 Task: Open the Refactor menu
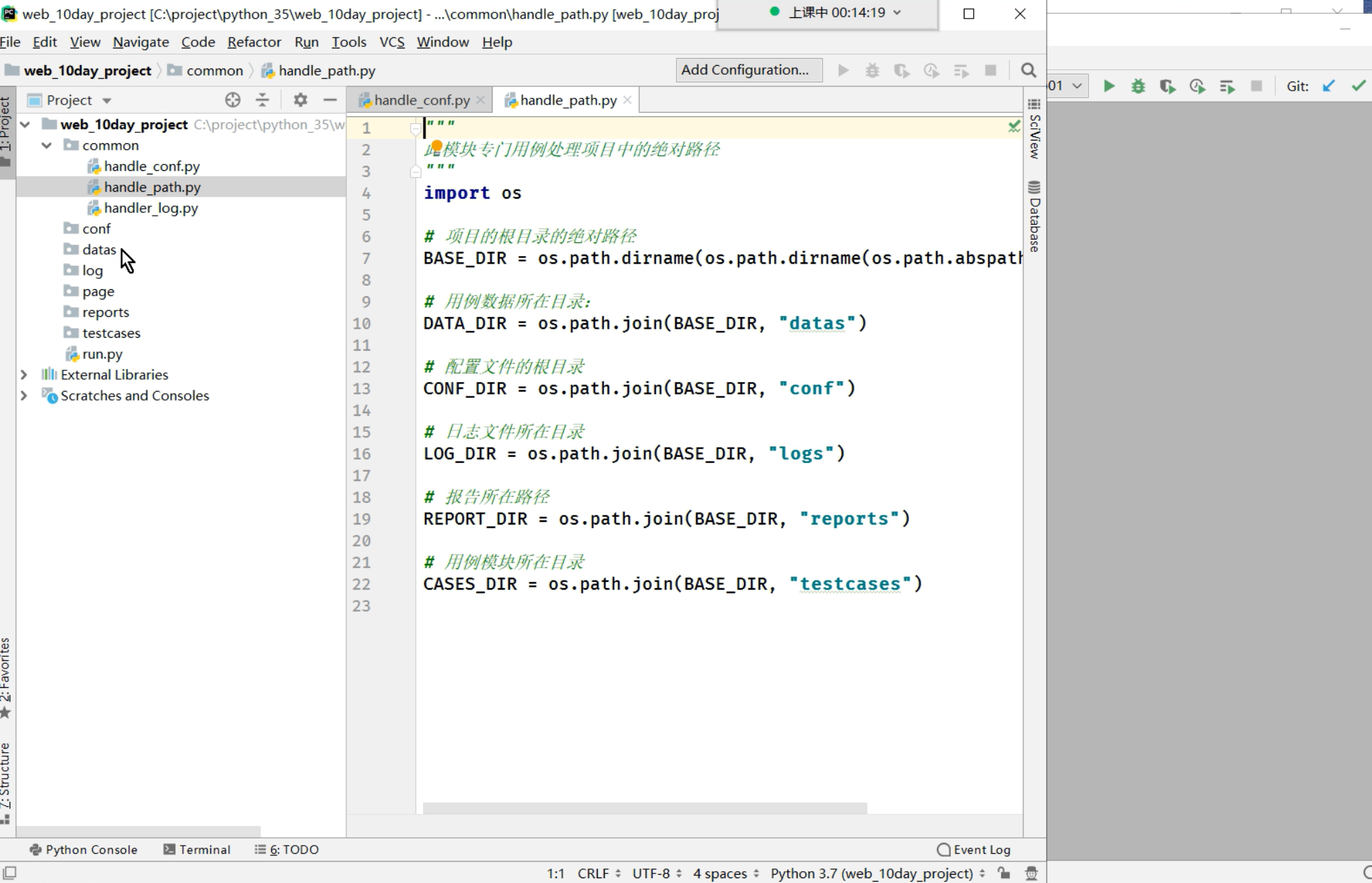coord(254,42)
